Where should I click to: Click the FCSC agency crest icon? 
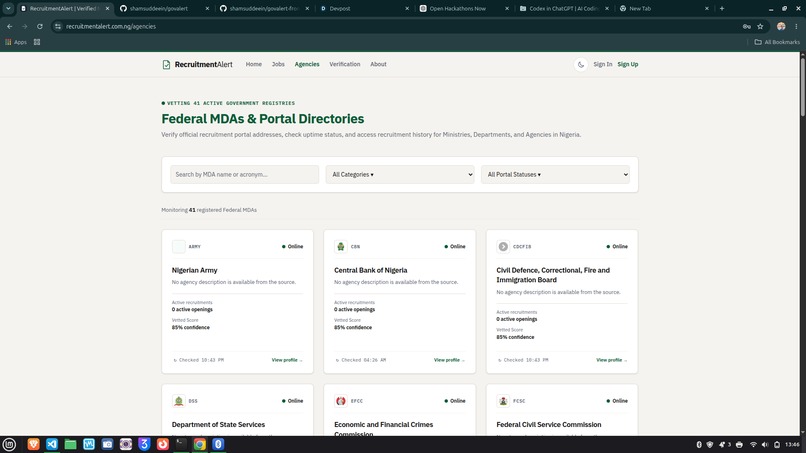click(x=503, y=401)
